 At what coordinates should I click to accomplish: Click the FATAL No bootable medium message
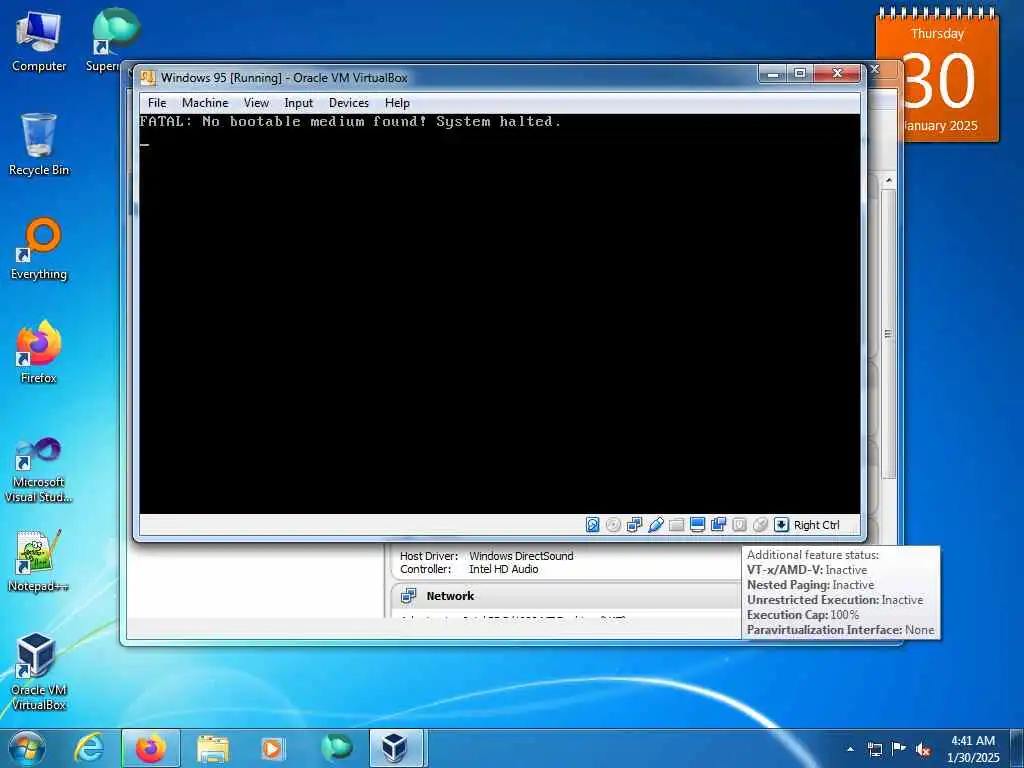tap(350, 121)
